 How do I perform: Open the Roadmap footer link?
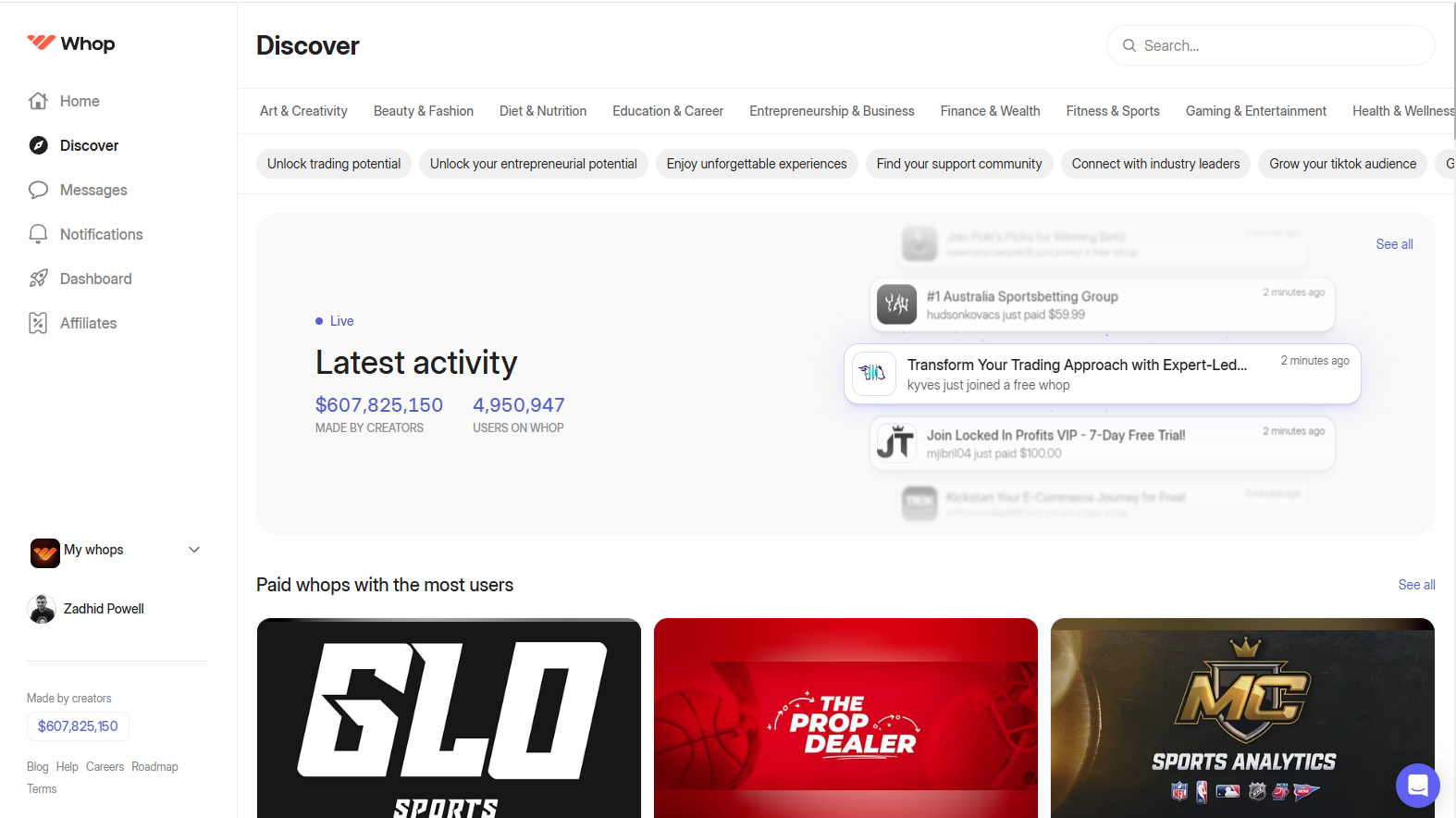tap(154, 766)
